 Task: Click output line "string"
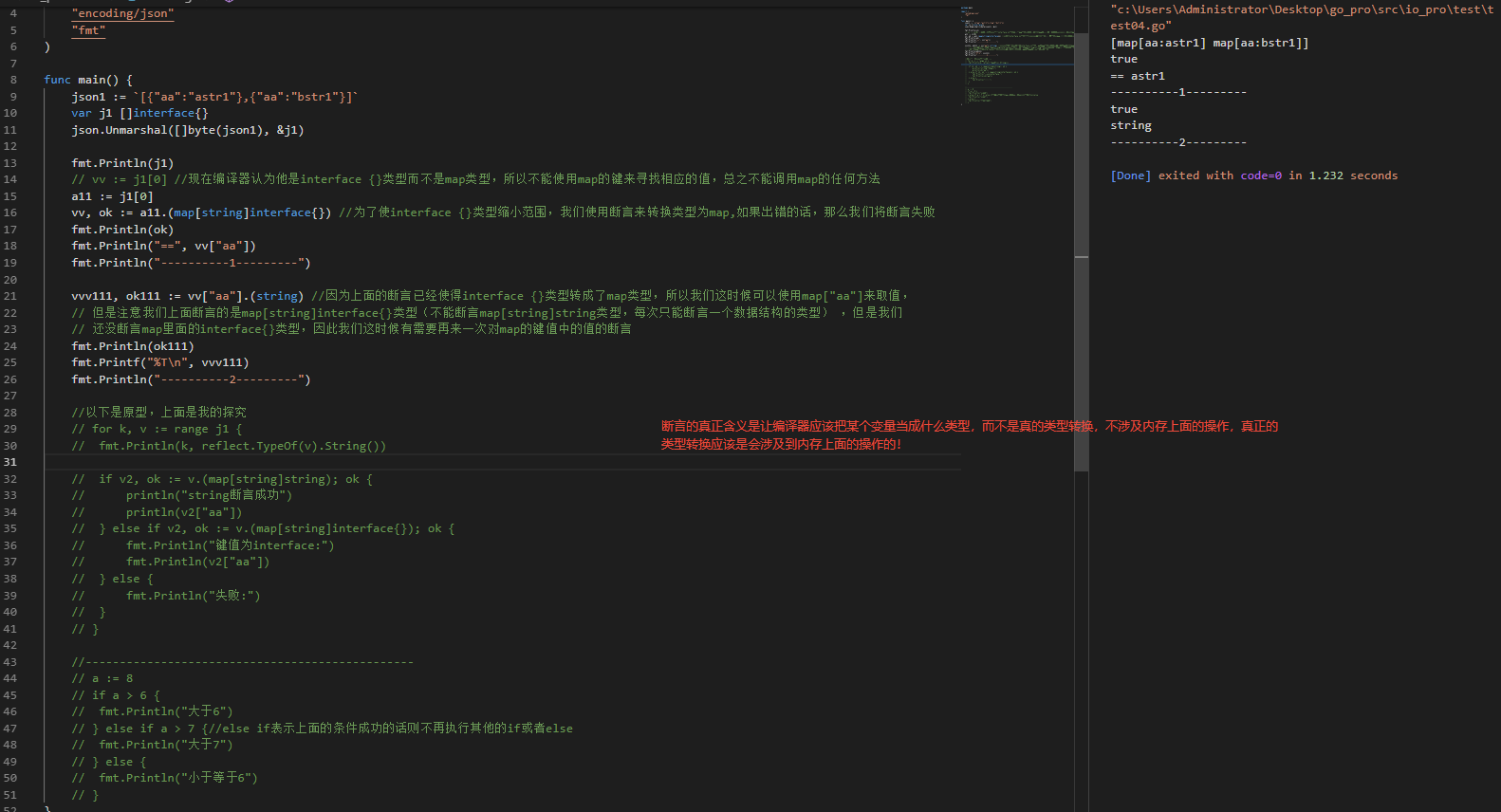click(x=1131, y=125)
